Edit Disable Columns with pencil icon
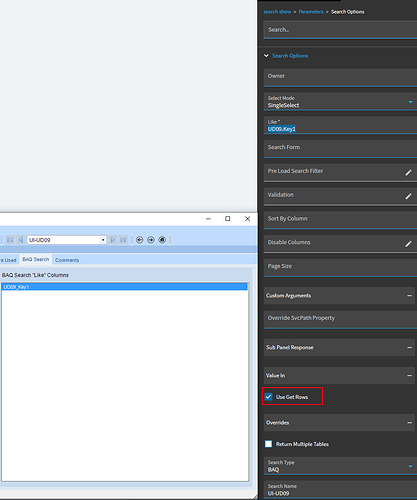417x500 pixels. point(408,244)
